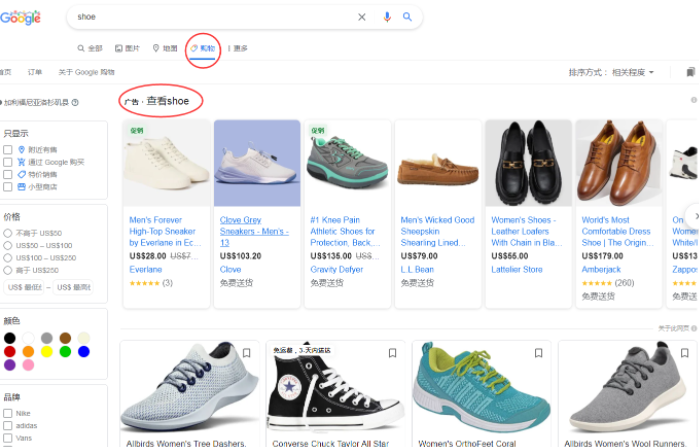Click the Gravity Defyer seller link
The image size is (699, 447).
click(x=337, y=270)
